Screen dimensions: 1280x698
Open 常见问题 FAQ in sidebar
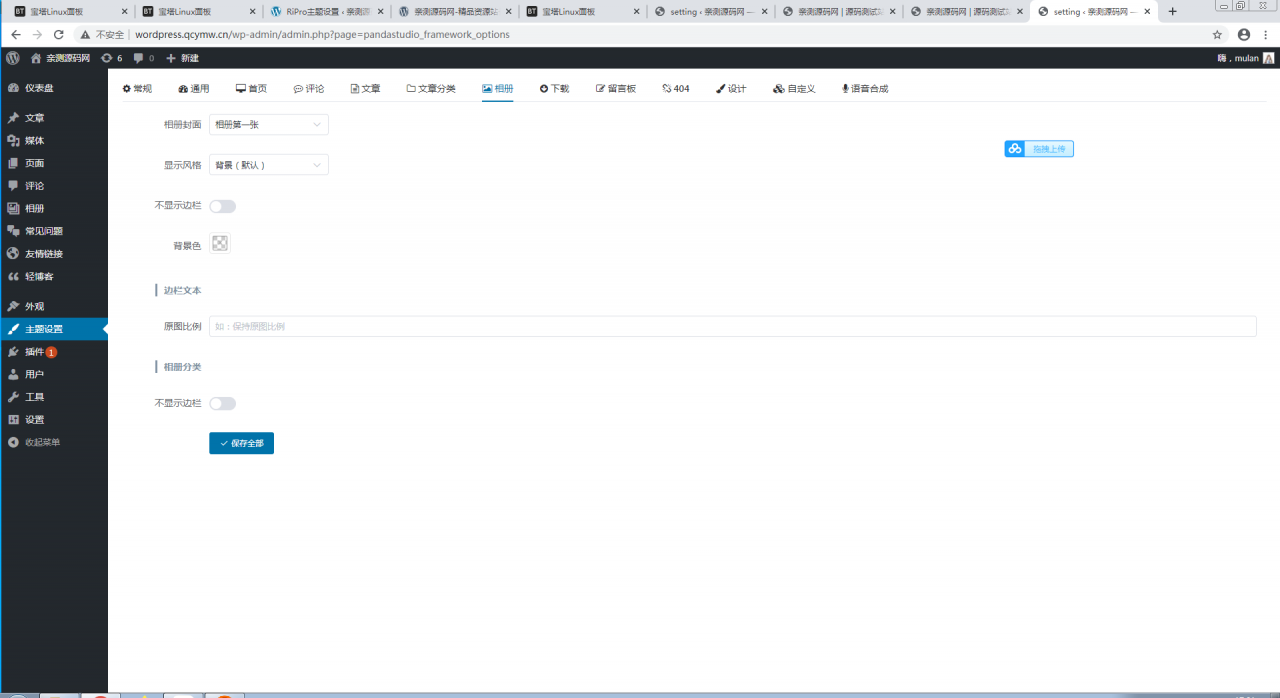tap(54, 231)
